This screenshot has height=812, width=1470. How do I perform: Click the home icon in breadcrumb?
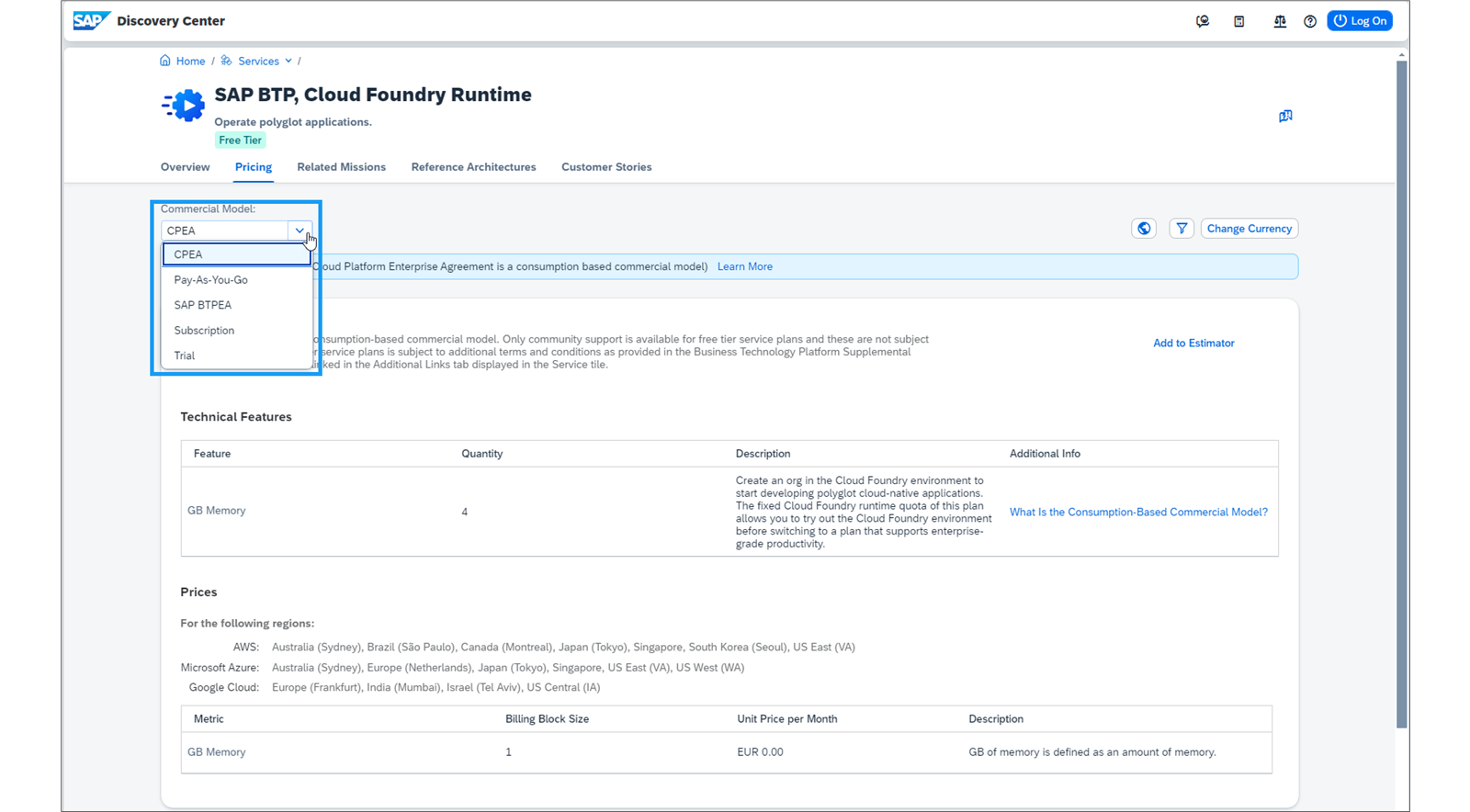pos(165,61)
